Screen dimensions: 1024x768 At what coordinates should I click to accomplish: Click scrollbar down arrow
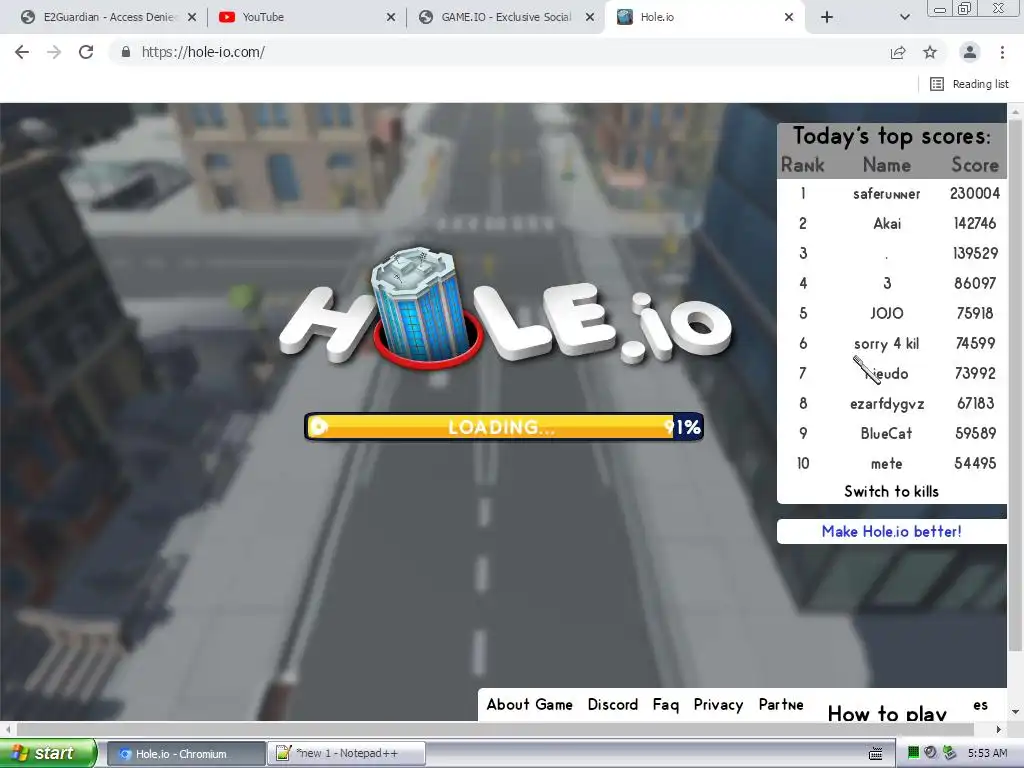(1015, 712)
